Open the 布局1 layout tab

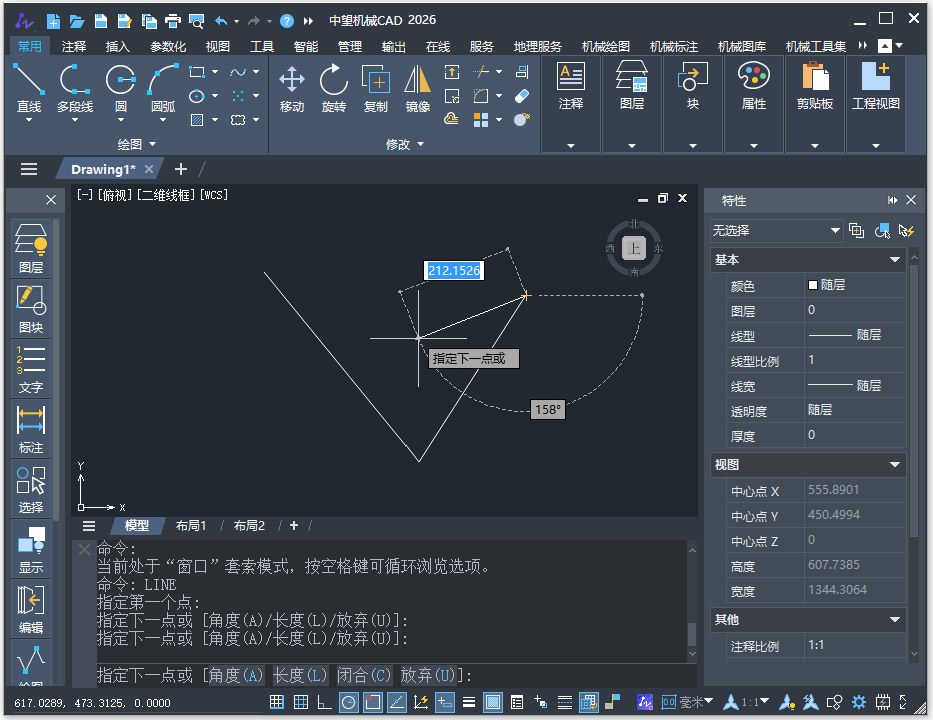point(191,525)
